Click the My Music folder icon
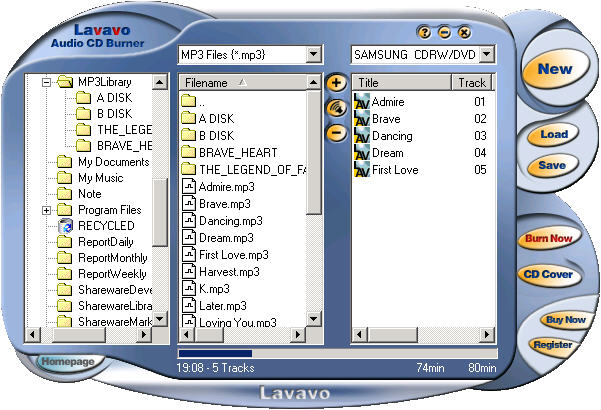The image size is (601, 410). [64, 178]
